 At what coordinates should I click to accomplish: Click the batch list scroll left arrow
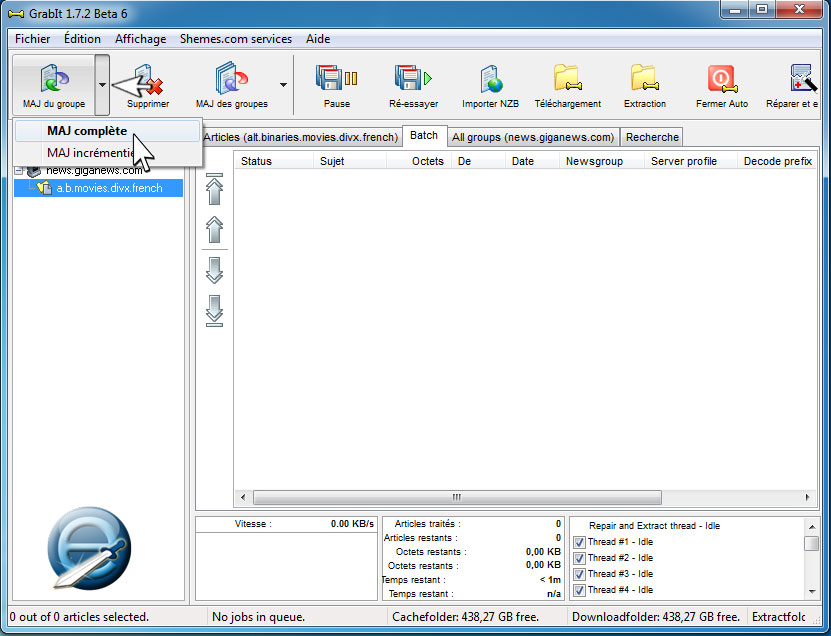[243, 497]
